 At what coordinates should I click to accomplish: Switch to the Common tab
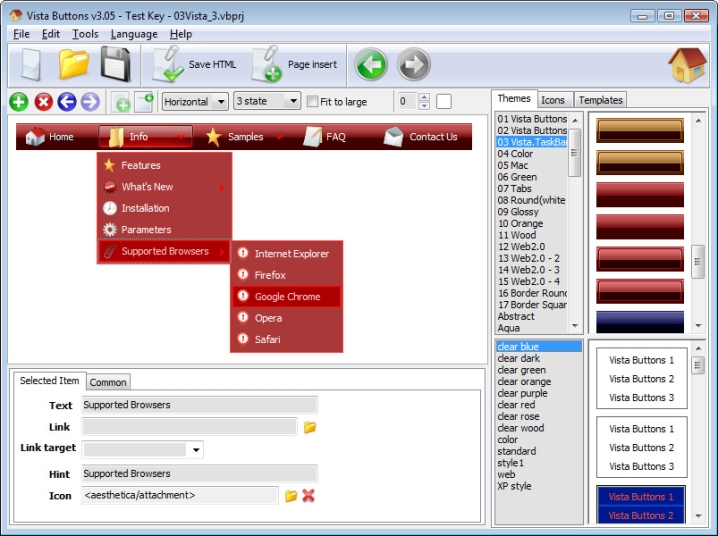(108, 382)
